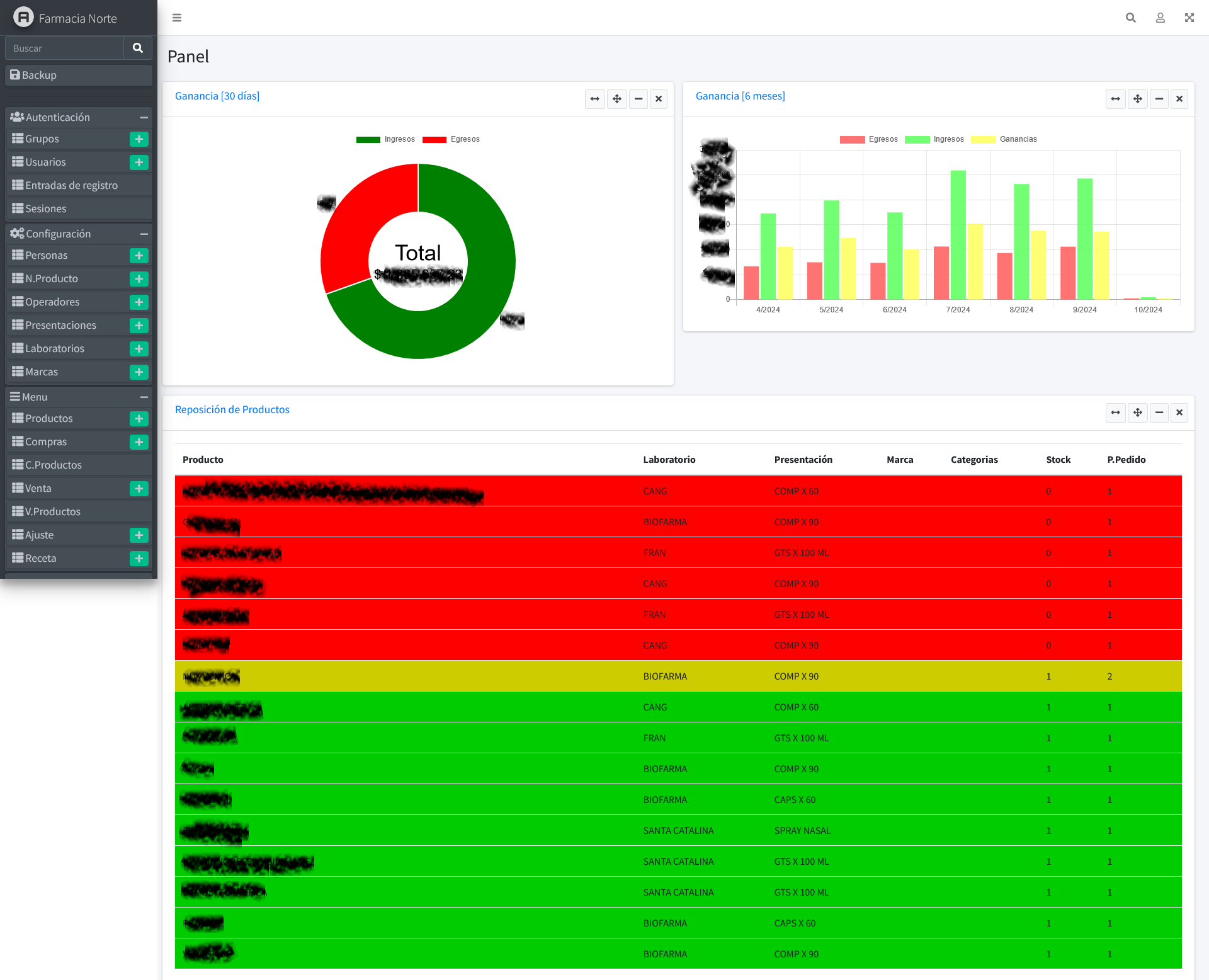Click the Buscar search input field
The image size is (1209, 980).
pos(65,48)
